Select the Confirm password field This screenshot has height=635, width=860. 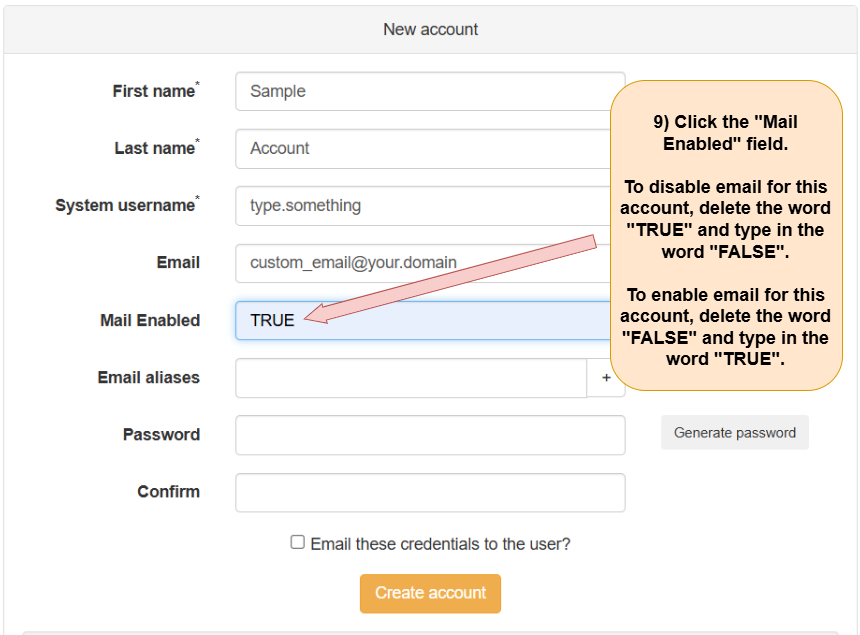430,493
